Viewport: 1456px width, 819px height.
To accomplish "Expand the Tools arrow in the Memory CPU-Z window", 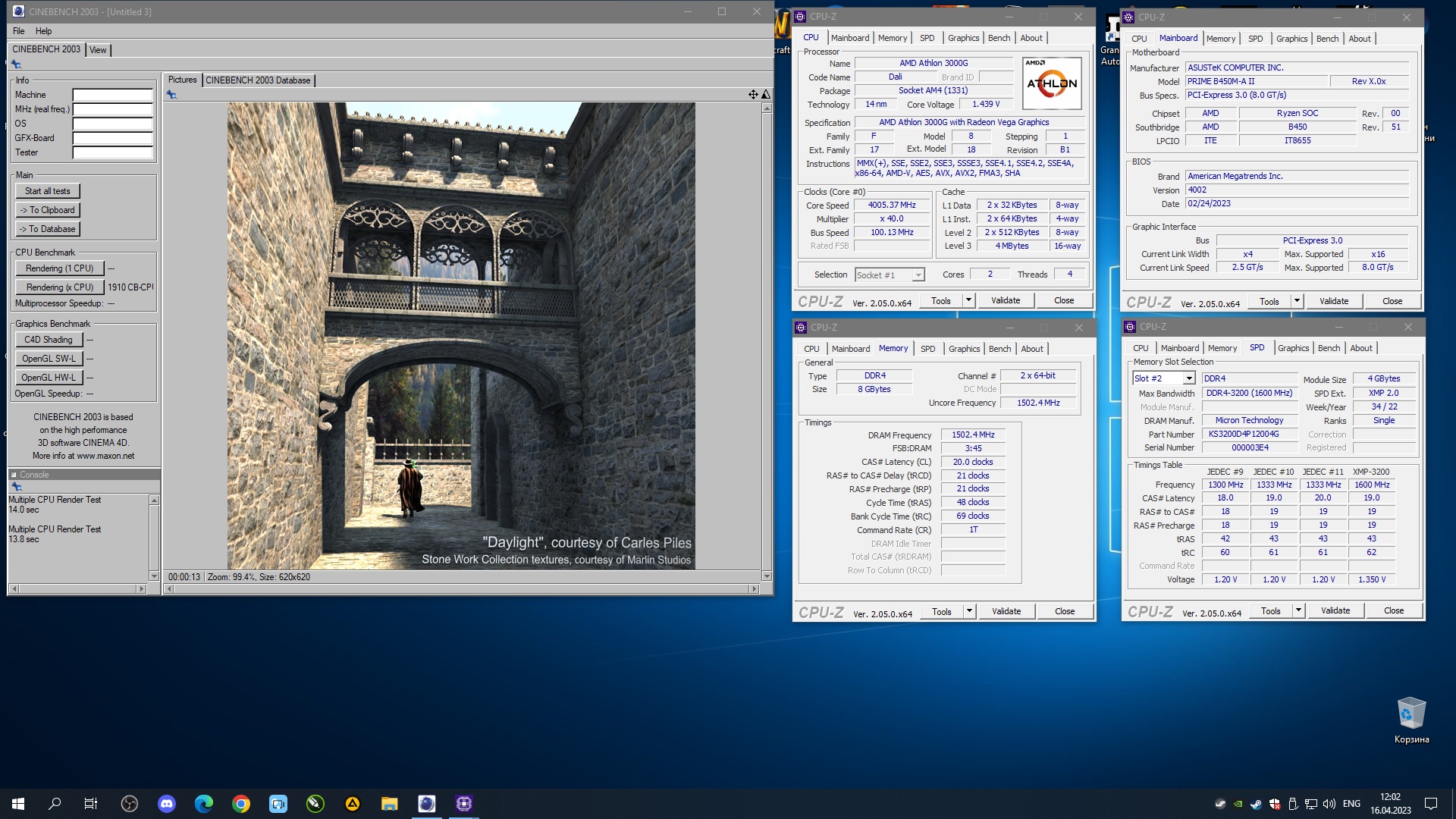I will coord(969,611).
